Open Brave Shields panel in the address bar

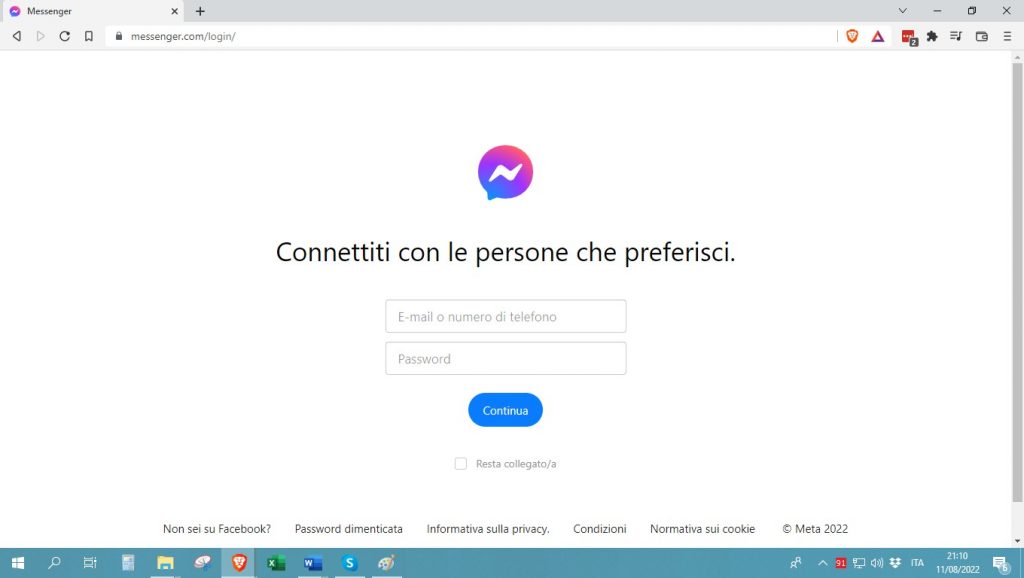pyautogui.click(x=852, y=36)
